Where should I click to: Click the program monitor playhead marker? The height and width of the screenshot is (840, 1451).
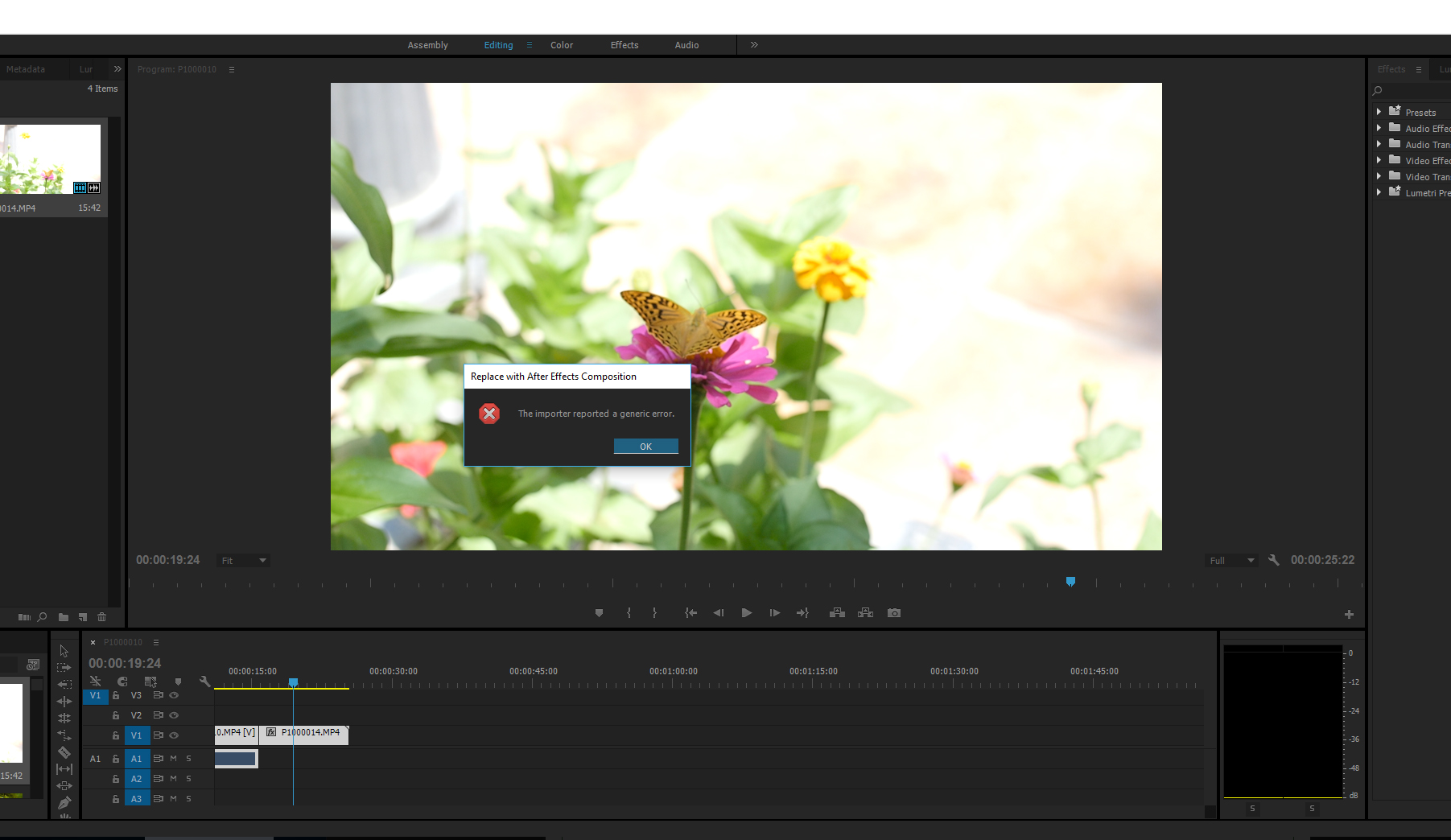pos(1070,581)
